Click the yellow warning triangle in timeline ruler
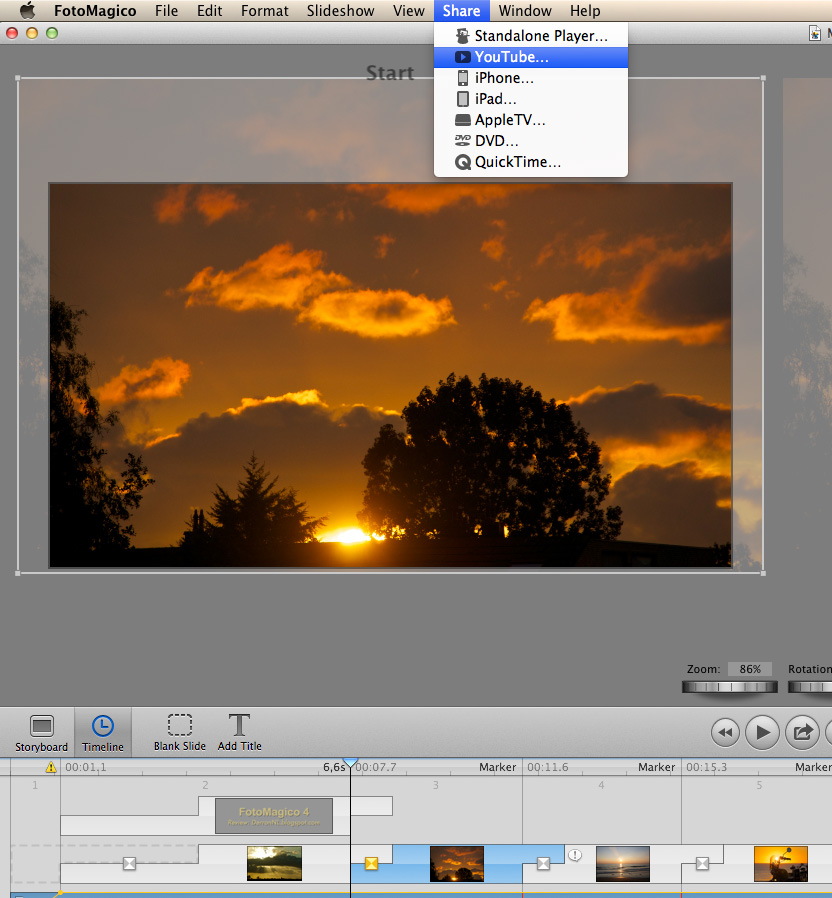832x898 pixels. [51, 767]
